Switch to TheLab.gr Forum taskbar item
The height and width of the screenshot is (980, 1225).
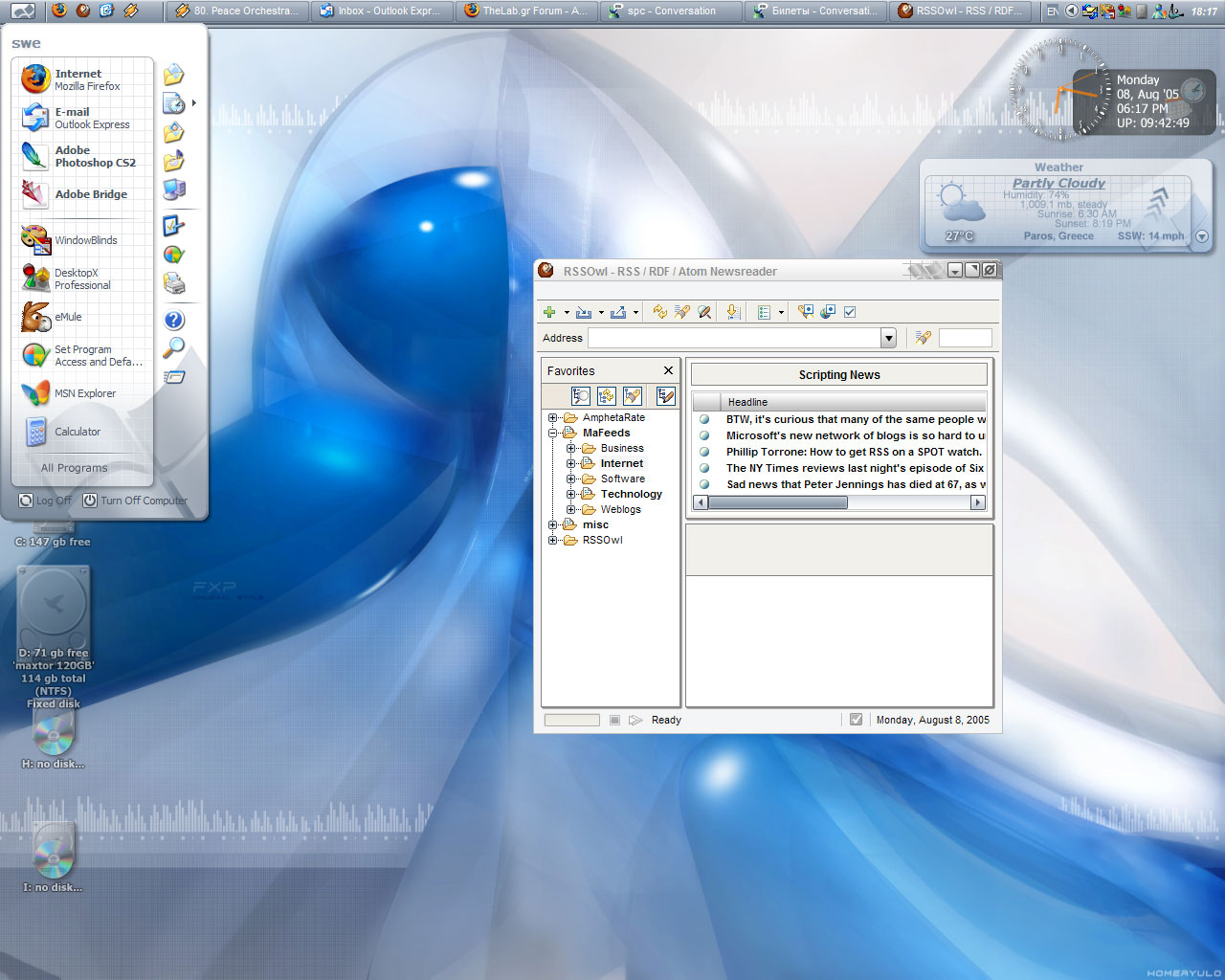[x=526, y=11]
